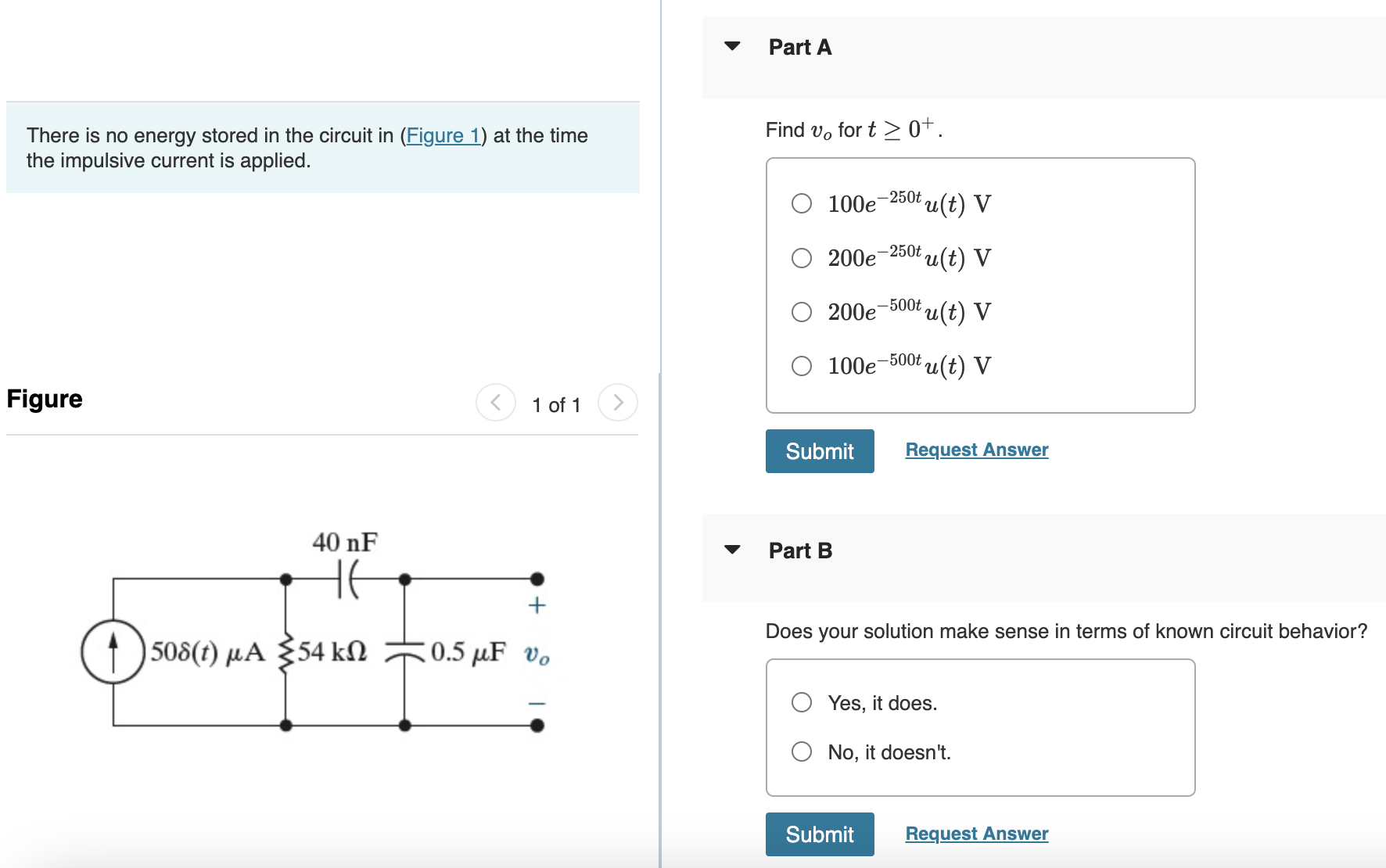Choose 'No, it doesn't.' in Part B
Image resolution: width=1386 pixels, height=868 pixels.
click(x=801, y=751)
